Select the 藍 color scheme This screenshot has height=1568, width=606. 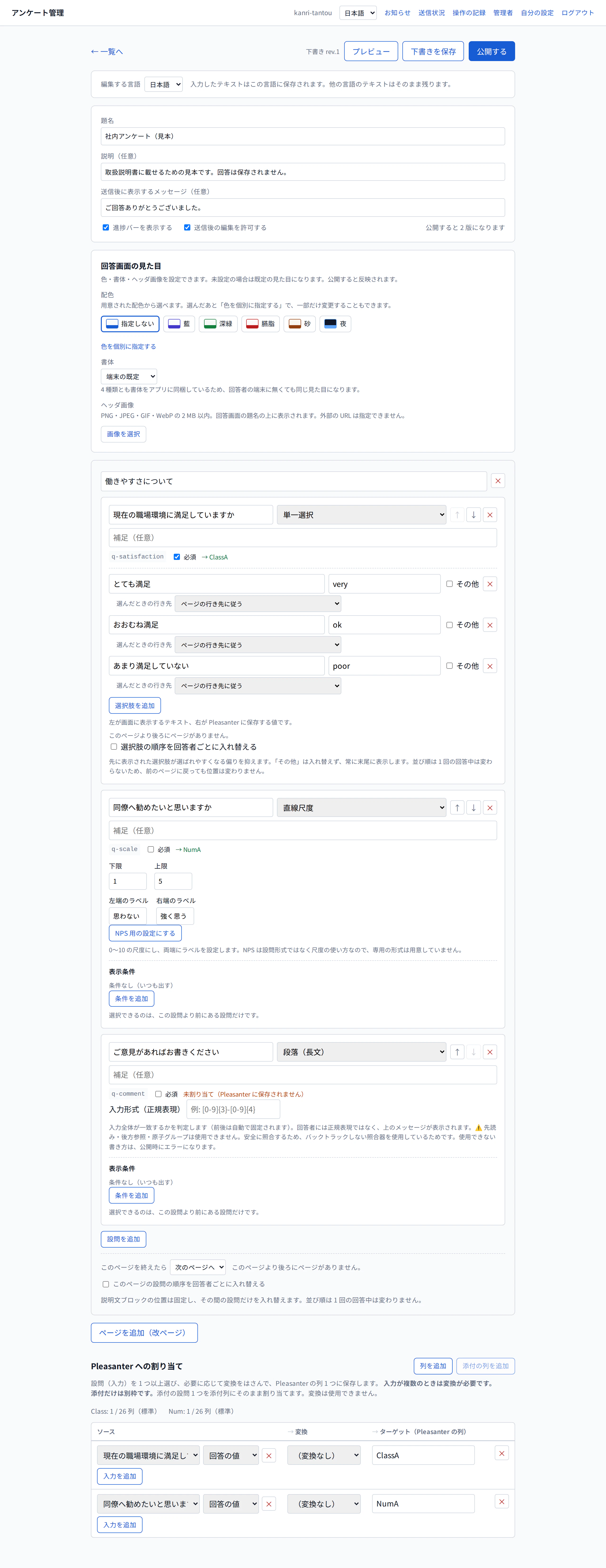point(179,324)
